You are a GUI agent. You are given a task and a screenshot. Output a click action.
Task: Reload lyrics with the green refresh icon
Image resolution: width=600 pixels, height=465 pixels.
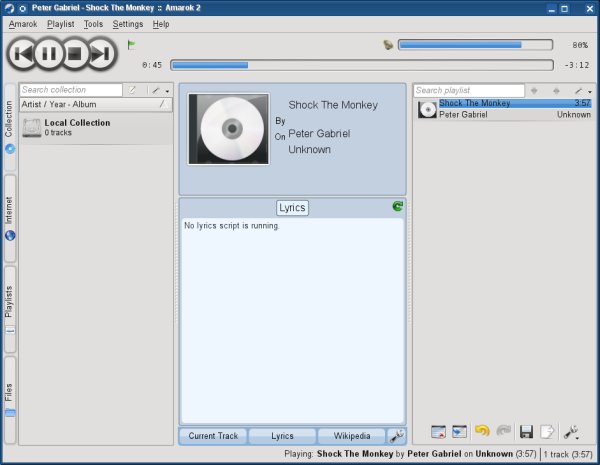tap(398, 206)
